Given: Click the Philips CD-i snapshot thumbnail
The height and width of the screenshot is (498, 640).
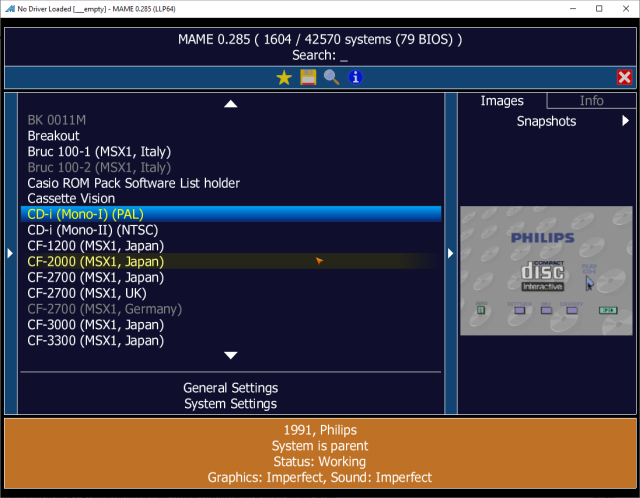Looking at the screenshot, I should click(x=546, y=271).
